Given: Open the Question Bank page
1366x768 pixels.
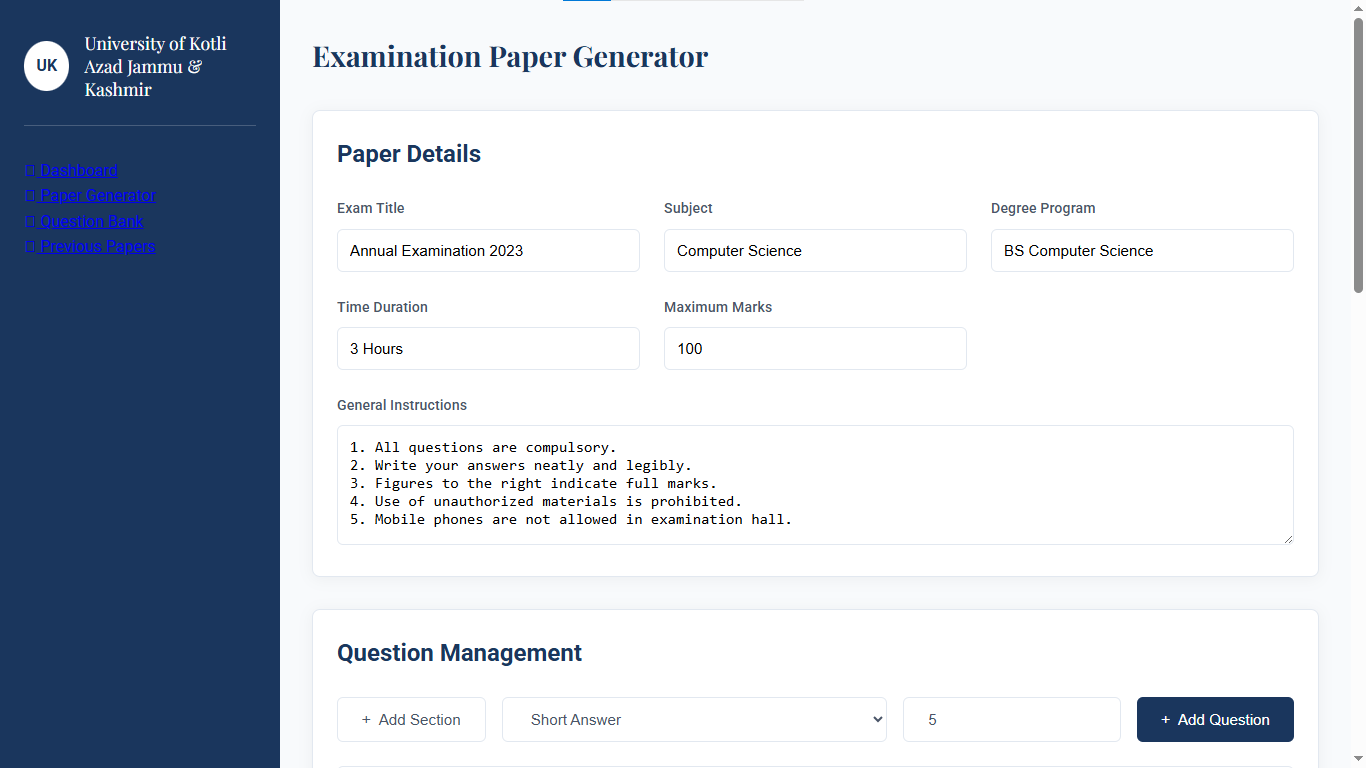Looking at the screenshot, I should point(84,221).
